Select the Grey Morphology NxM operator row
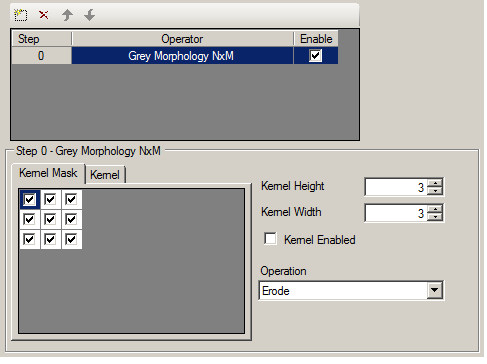Screen dimensions: 487x364 click(182, 56)
